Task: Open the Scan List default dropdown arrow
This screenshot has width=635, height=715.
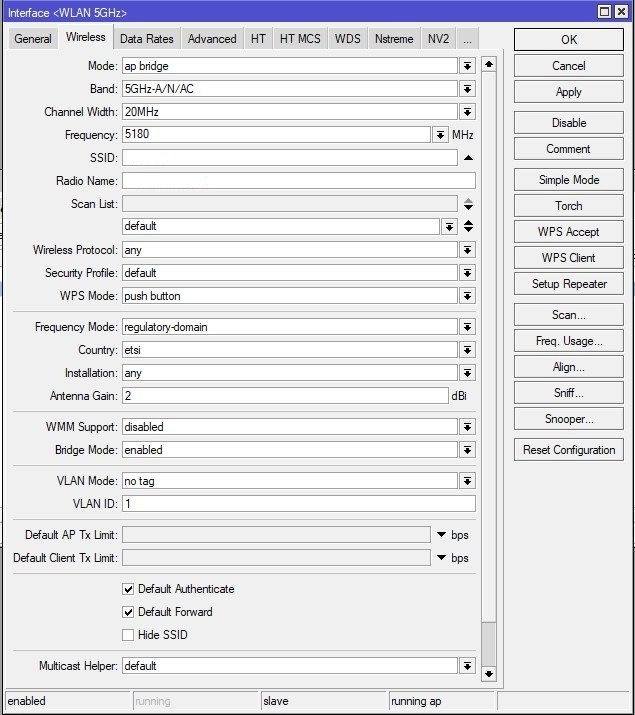Action: point(449,227)
